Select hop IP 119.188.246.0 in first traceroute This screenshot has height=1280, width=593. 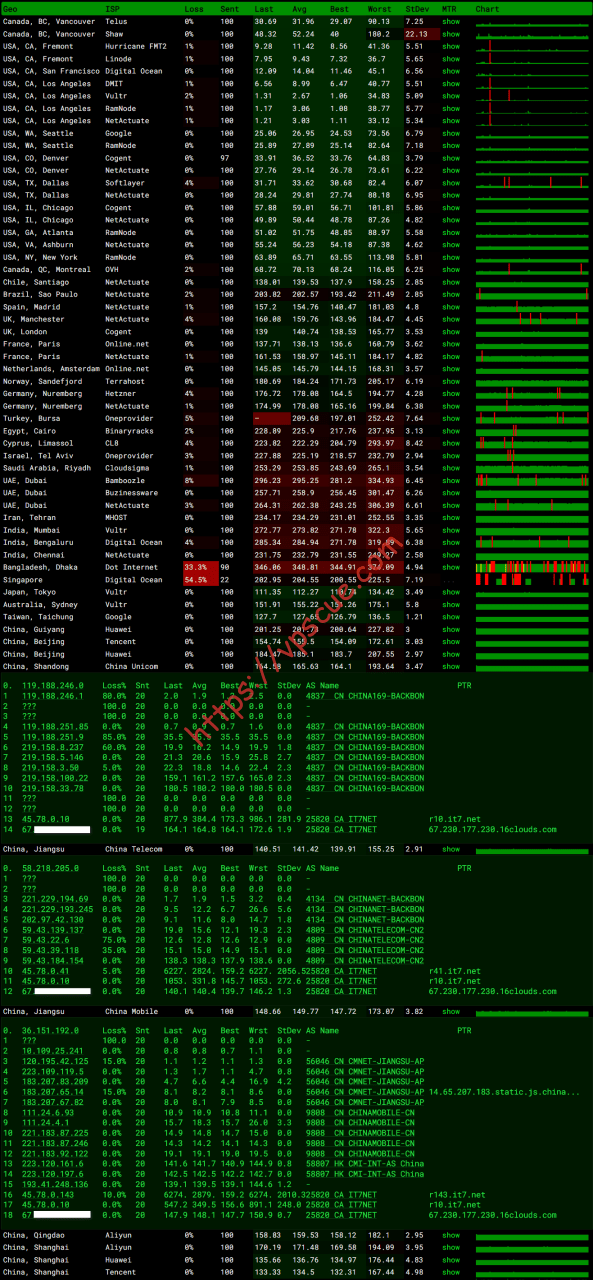pyautogui.click(x=50, y=687)
